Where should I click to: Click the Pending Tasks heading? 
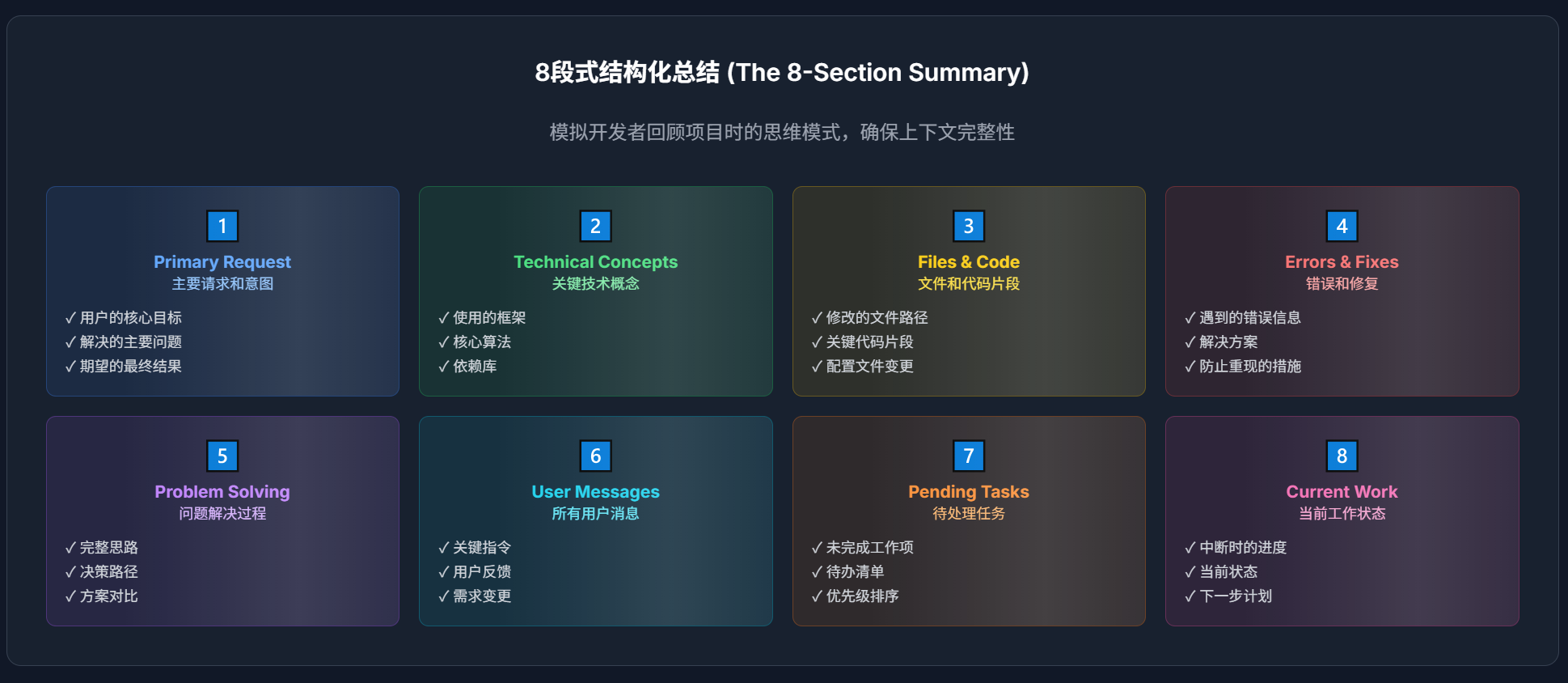(968, 491)
